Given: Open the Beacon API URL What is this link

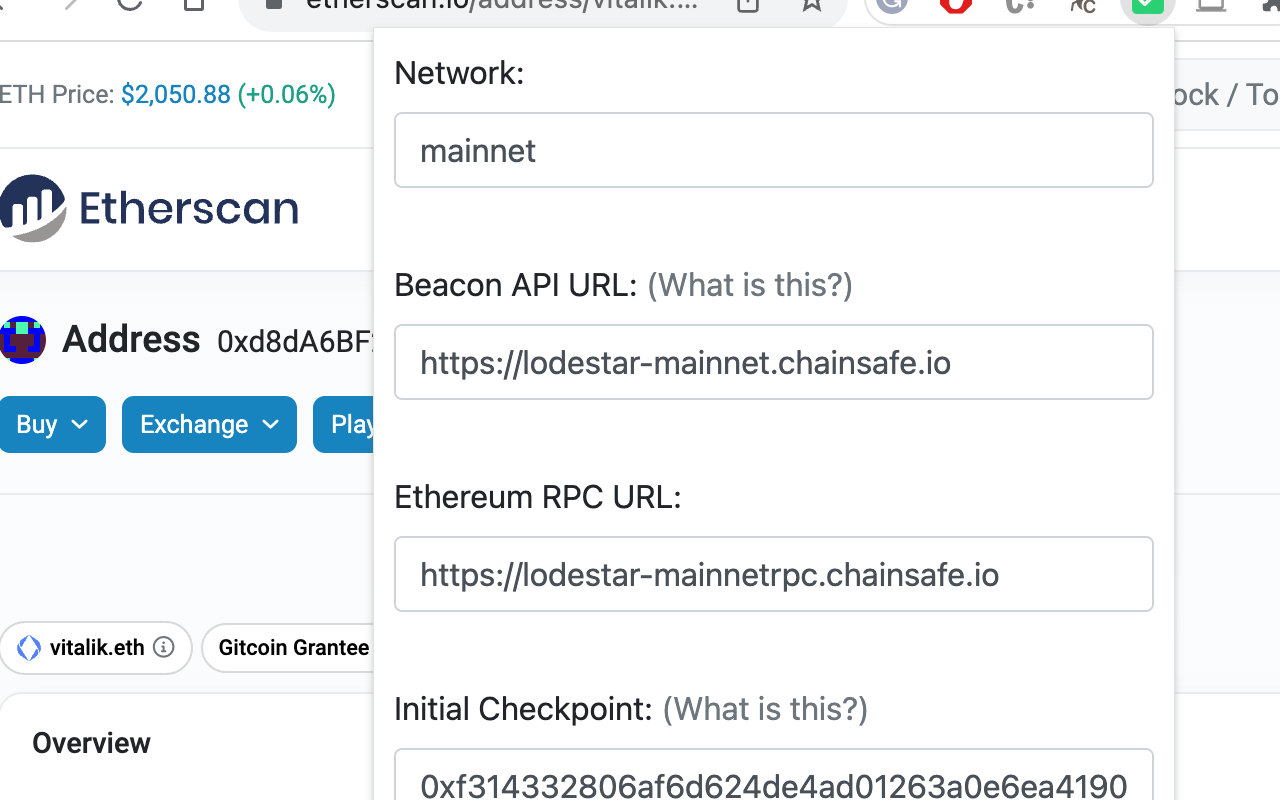Looking at the screenshot, I should (x=749, y=286).
